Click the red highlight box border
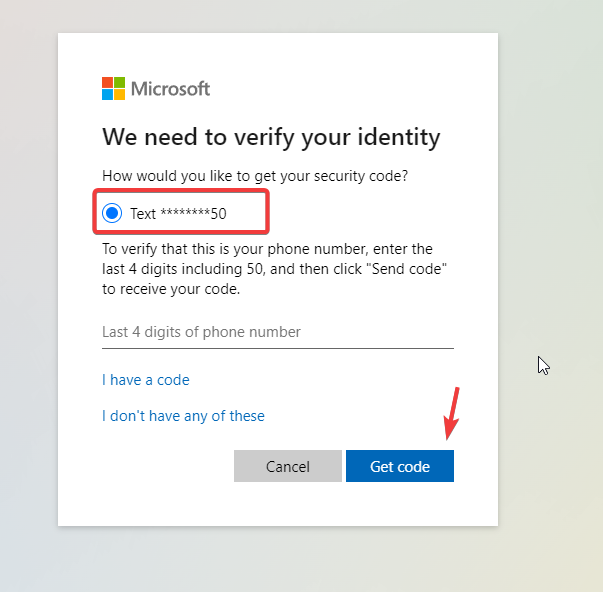The height and width of the screenshot is (592, 603). point(267,210)
